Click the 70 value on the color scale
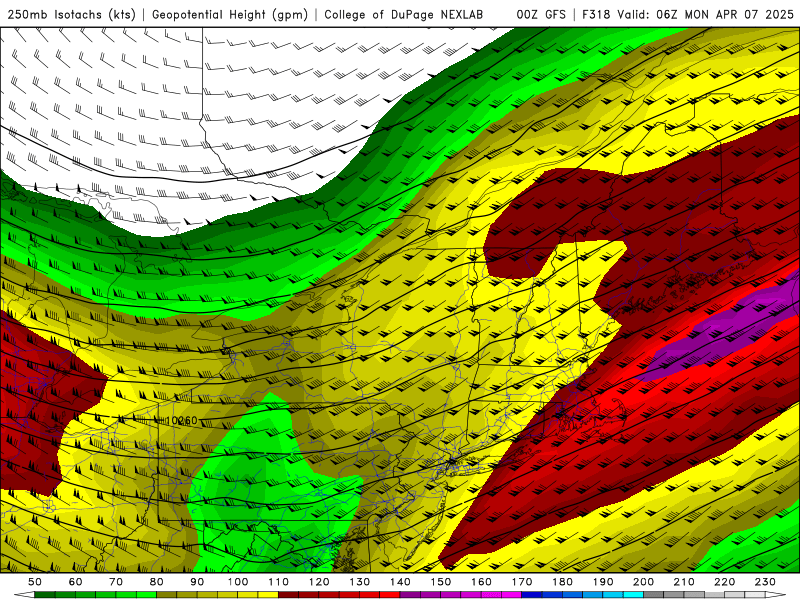Viewport: 800px width, 600px height. tap(116, 582)
